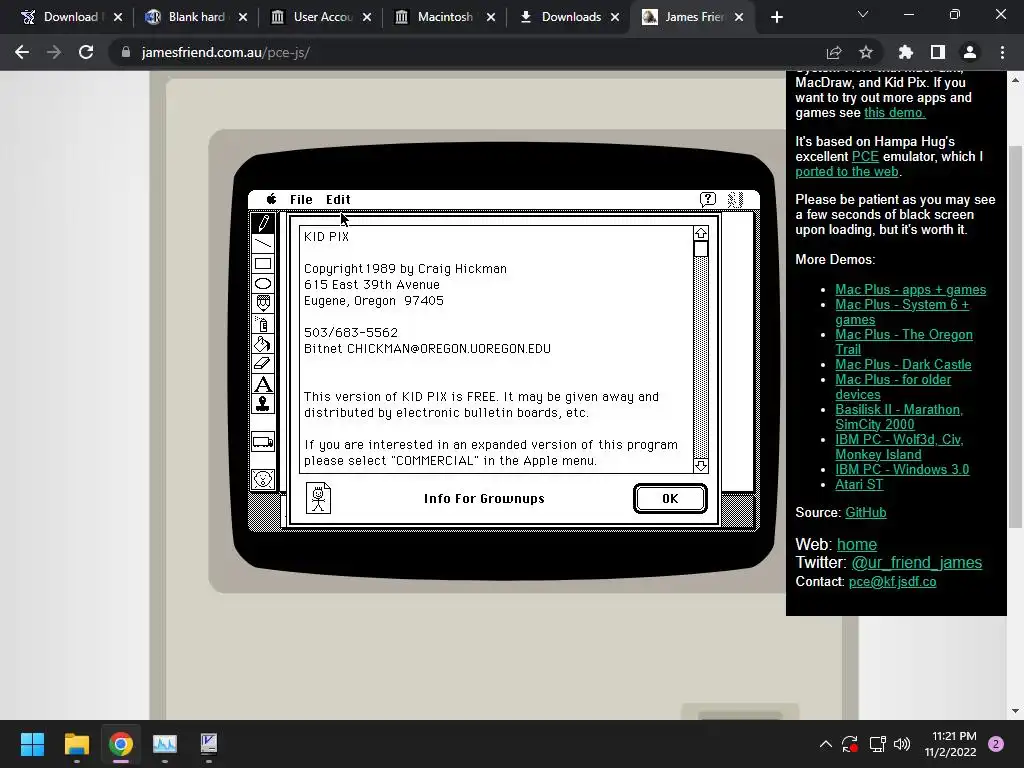Open IBM PC - Wolf3d, Civ, Monkey Island
1024x768 pixels.
(899, 447)
